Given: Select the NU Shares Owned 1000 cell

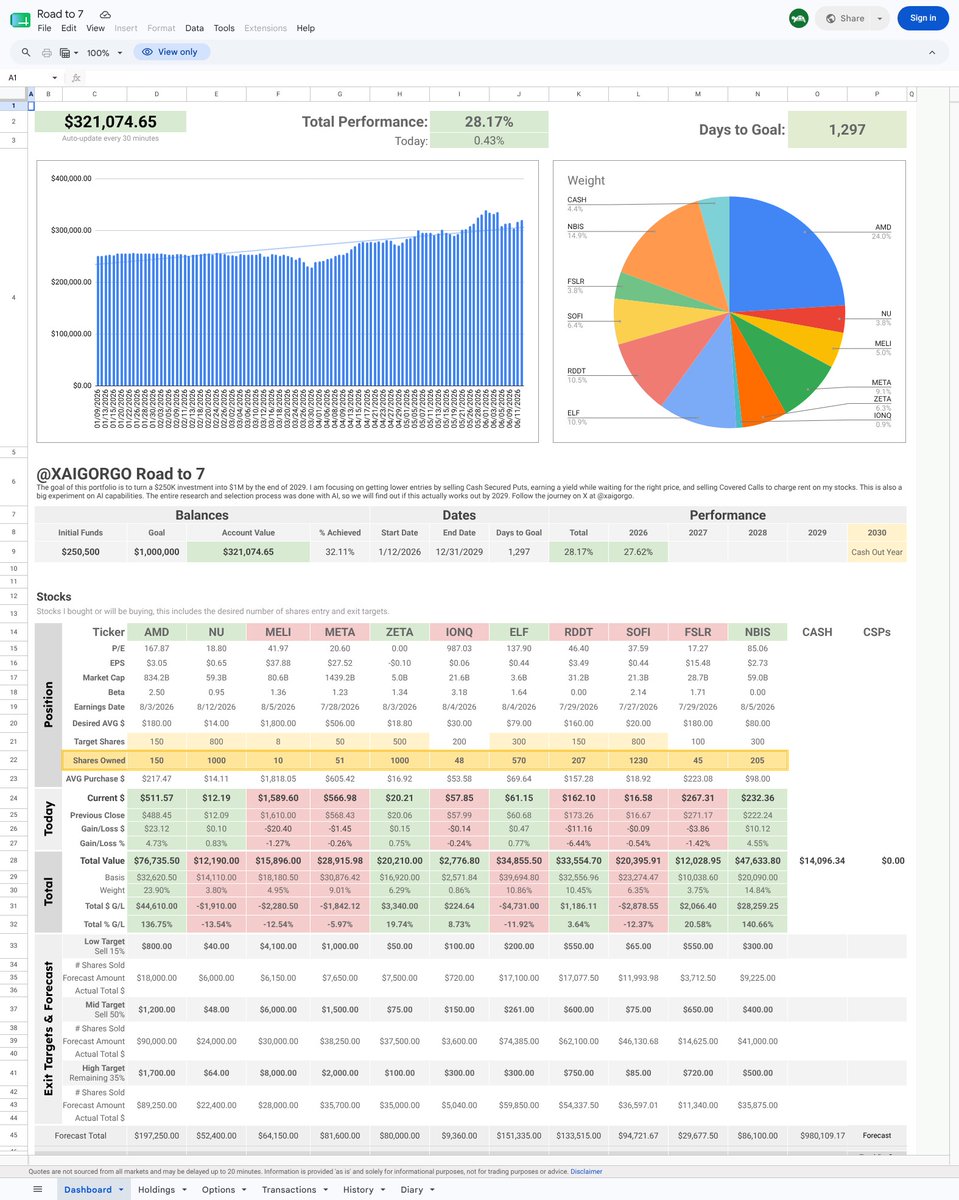Looking at the screenshot, I should click(x=217, y=761).
